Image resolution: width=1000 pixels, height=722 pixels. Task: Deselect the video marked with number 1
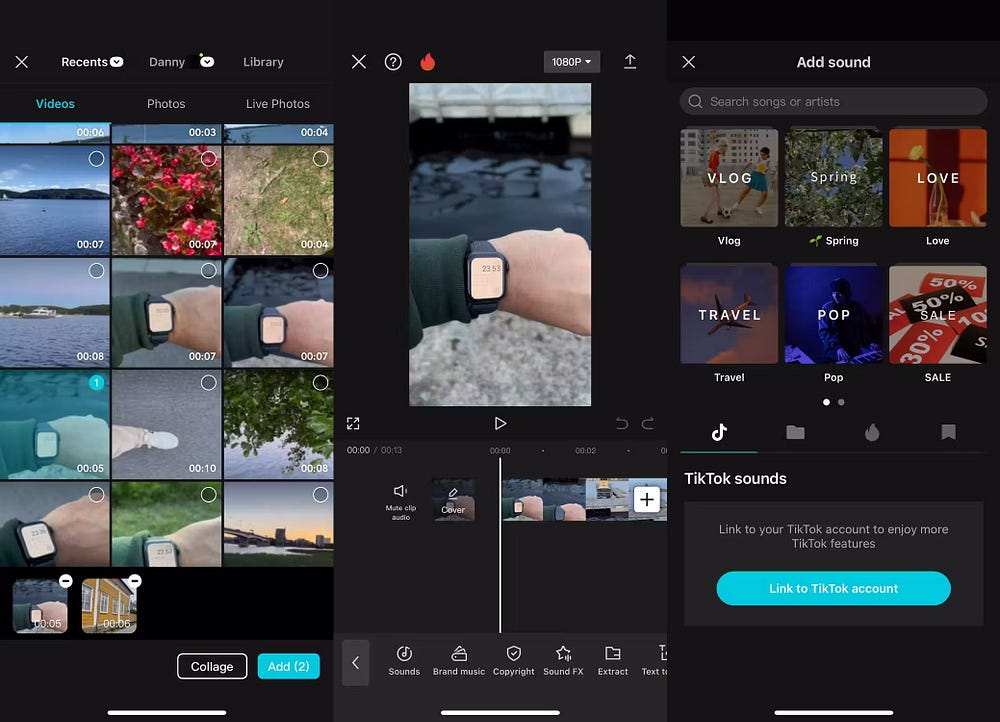coord(96,383)
